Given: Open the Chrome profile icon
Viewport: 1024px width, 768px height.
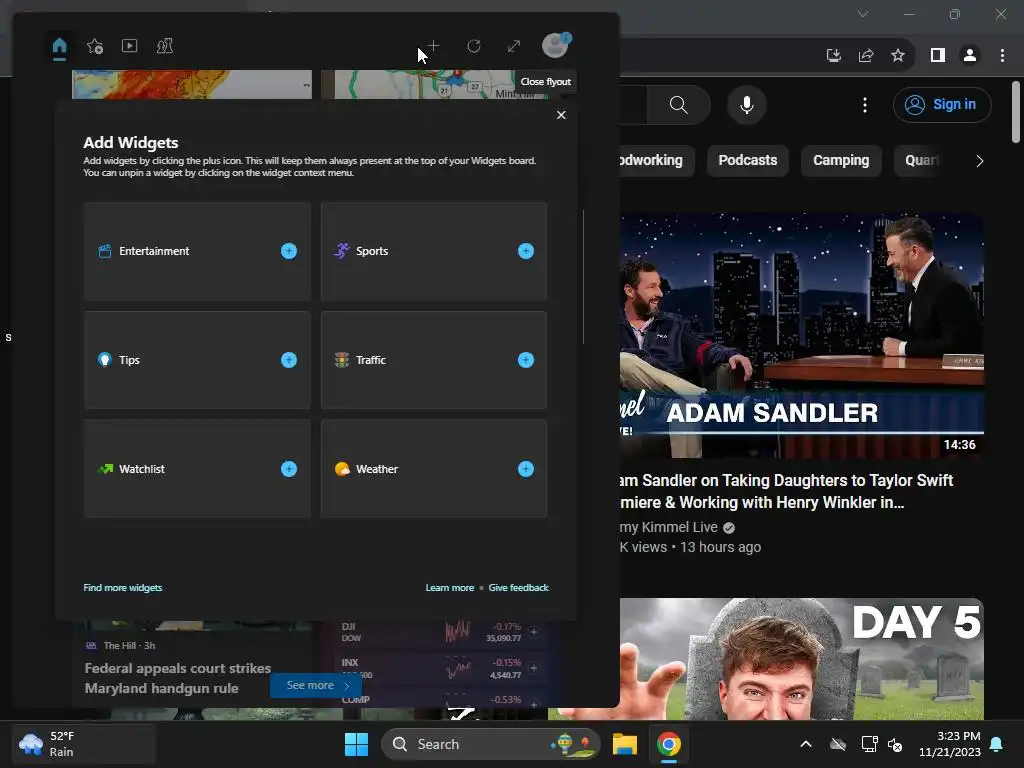Looking at the screenshot, I should point(970,56).
